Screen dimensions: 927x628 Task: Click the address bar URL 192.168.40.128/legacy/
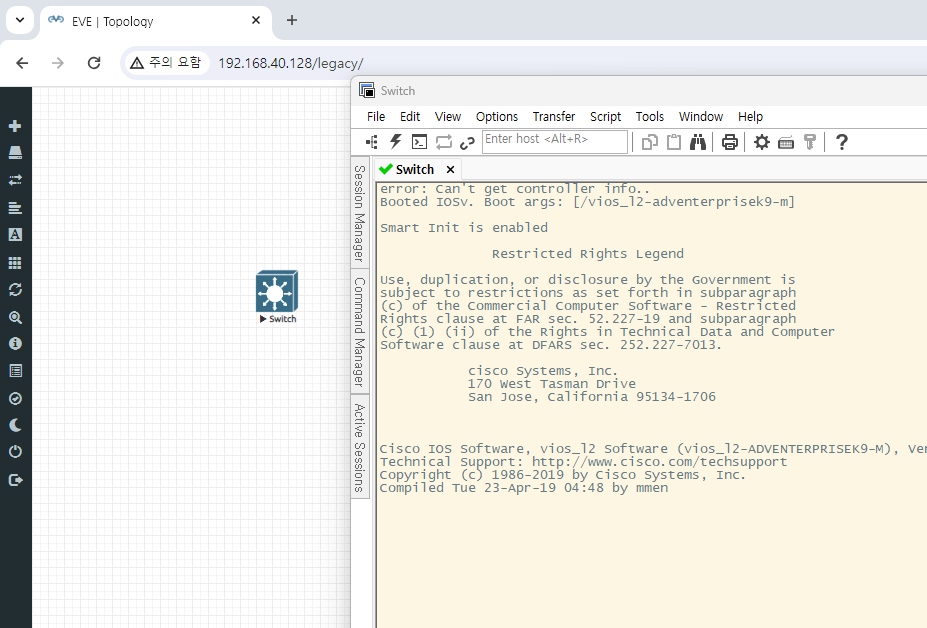click(291, 63)
